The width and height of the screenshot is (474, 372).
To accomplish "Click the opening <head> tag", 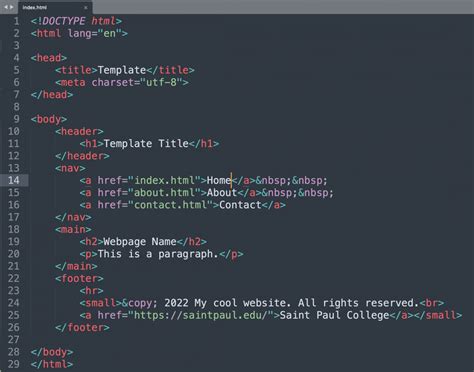I will [x=49, y=58].
